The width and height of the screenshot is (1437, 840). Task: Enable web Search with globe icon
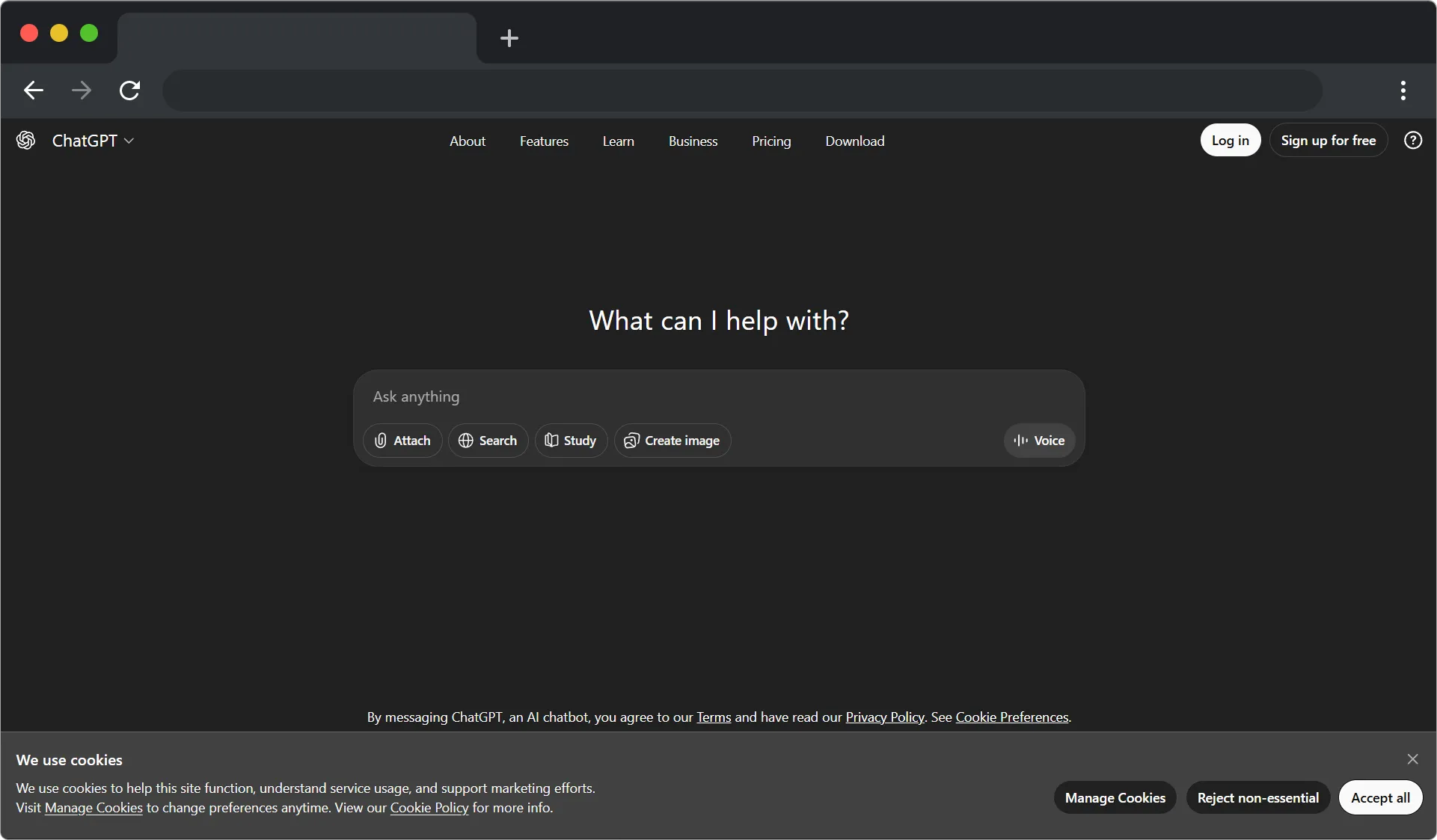[x=488, y=441]
